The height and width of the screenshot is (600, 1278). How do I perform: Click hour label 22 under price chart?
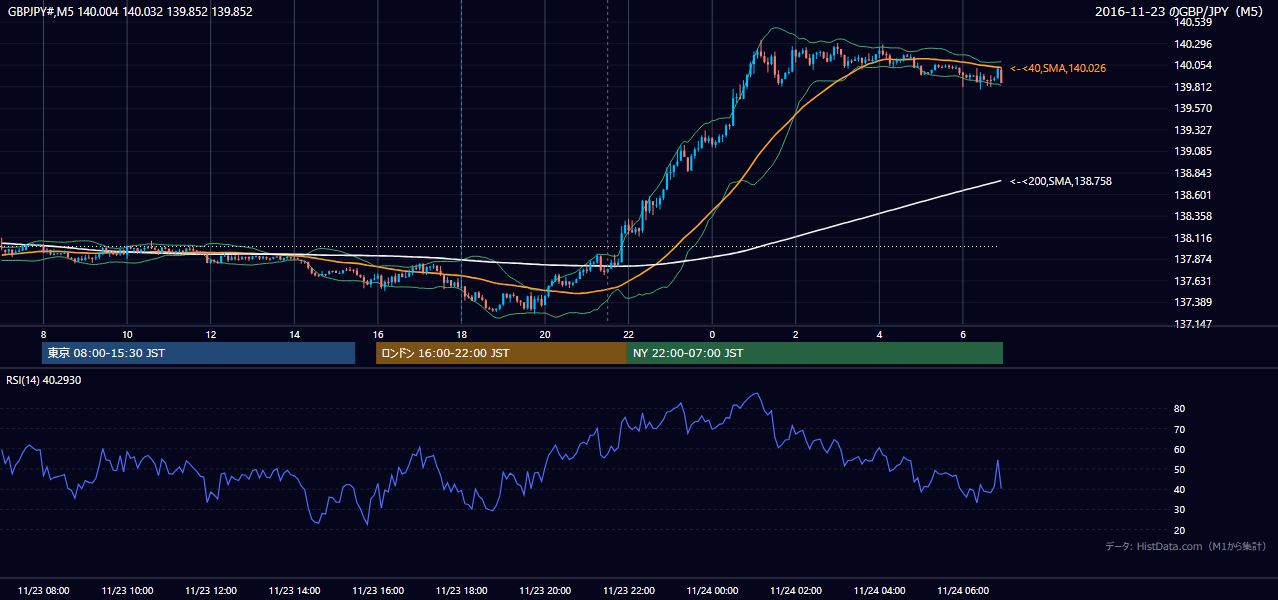point(628,334)
